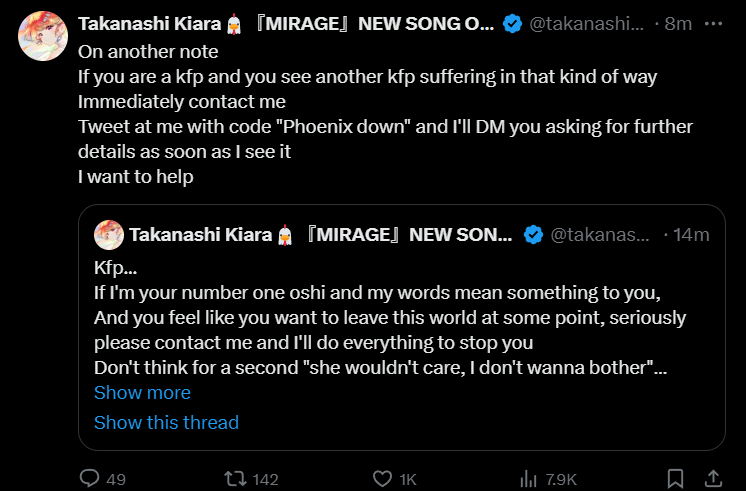Open the 14m quoted tweet timestamp
Viewport: 746px width, 491px height.
coord(692,235)
